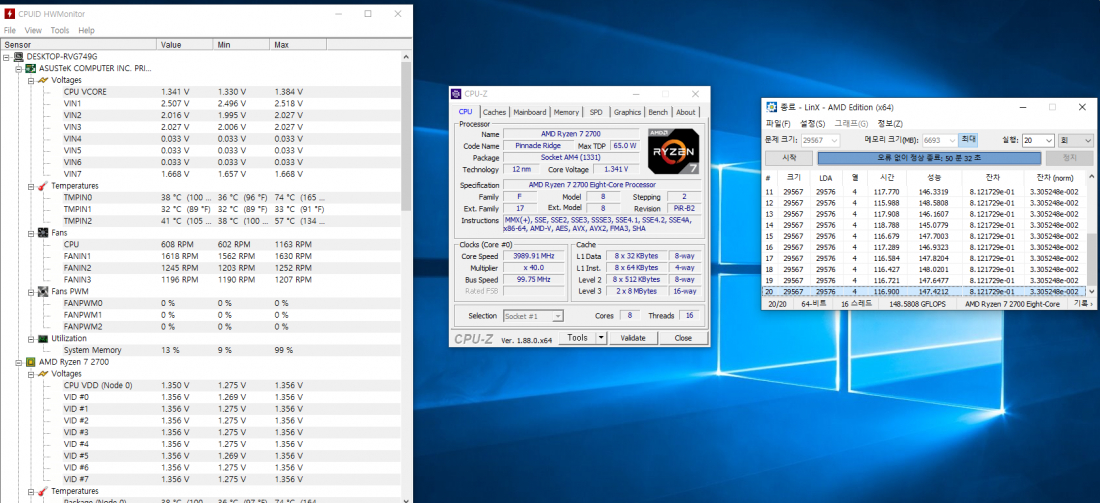Open LinX run count dropdown showing 20
The width and height of the screenshot is (1100, 503).
(x=1048, y=140)
